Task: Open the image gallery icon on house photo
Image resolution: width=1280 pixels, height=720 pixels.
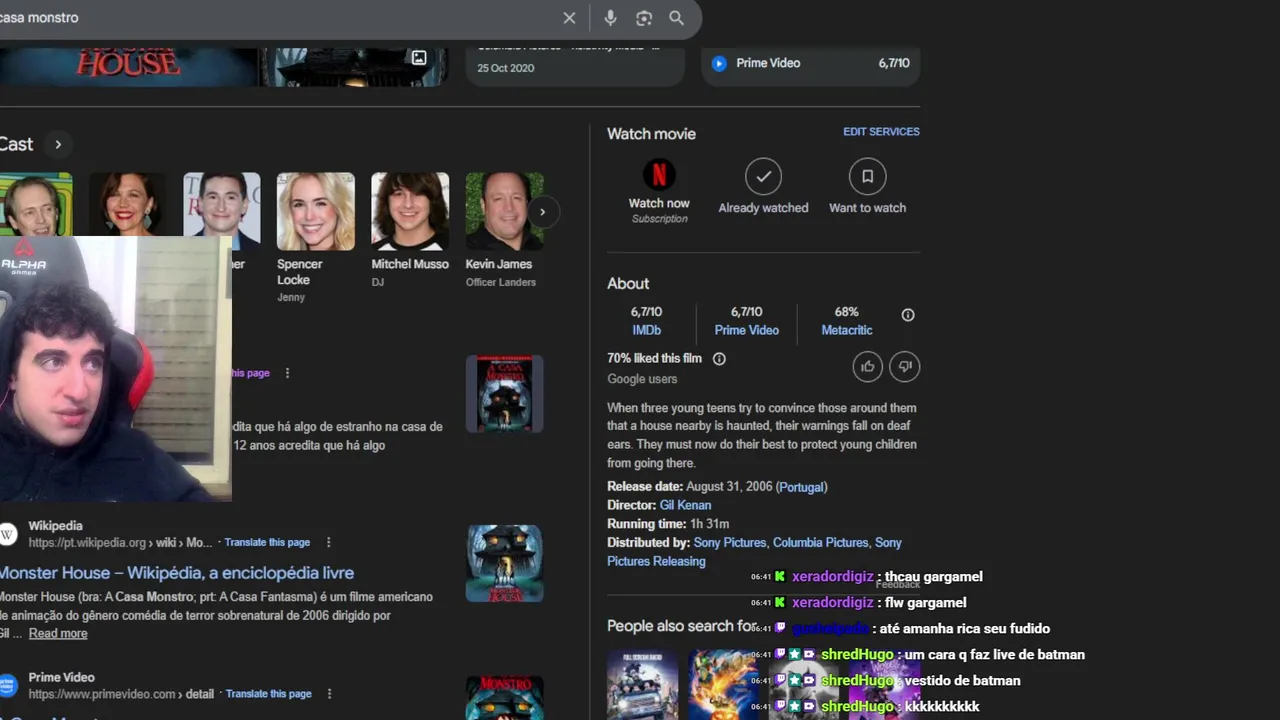Action: tap(419, 58)
